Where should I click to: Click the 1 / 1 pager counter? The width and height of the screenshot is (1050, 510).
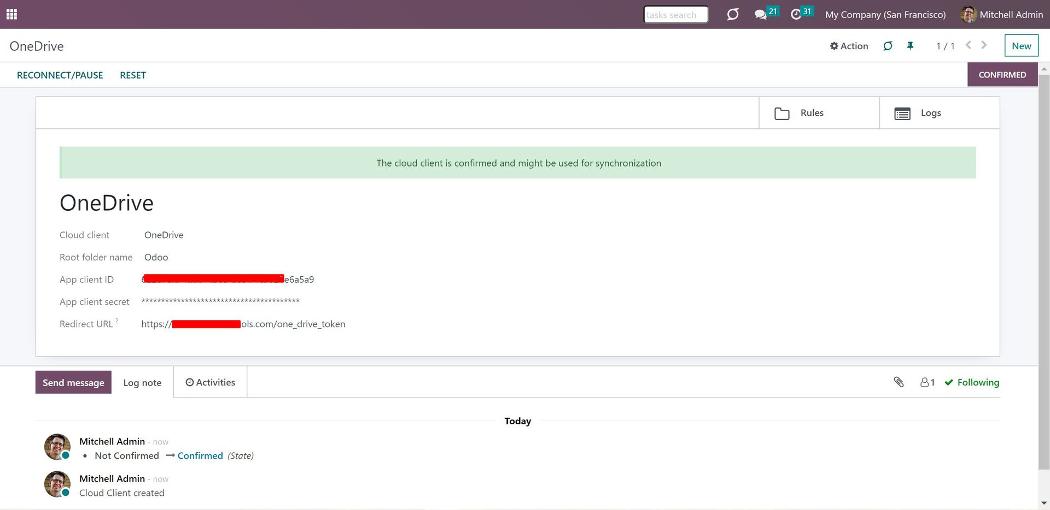pyautogui.click(x=945, y=46)
